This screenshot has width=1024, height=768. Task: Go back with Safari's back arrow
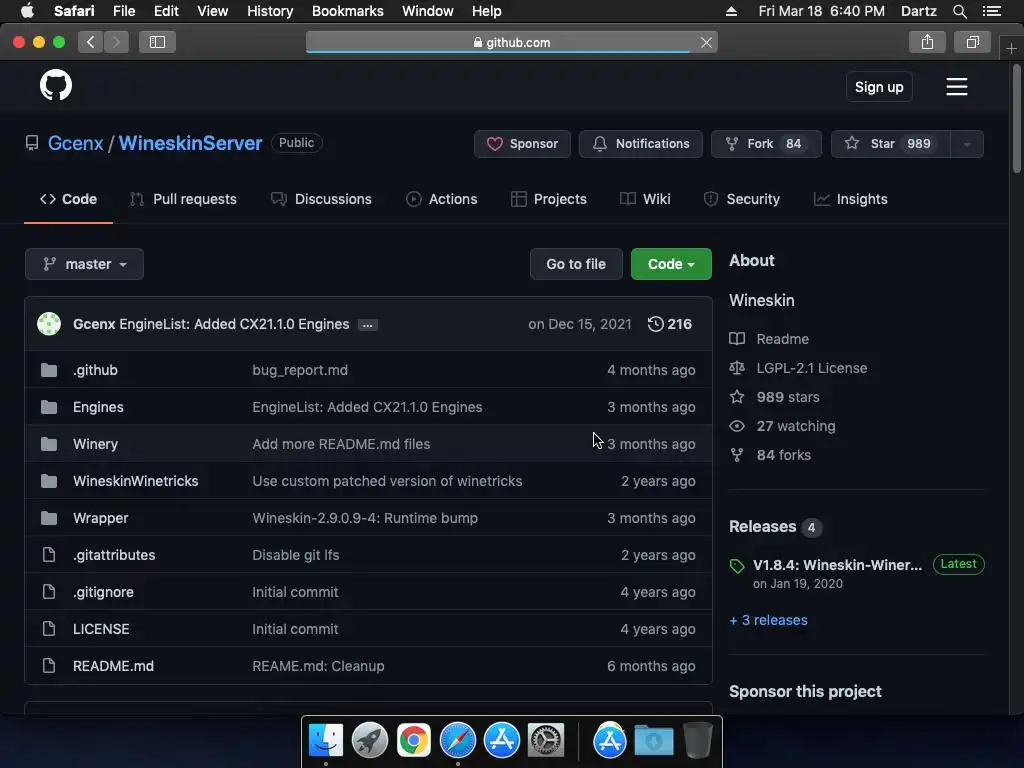coord(91,42)
